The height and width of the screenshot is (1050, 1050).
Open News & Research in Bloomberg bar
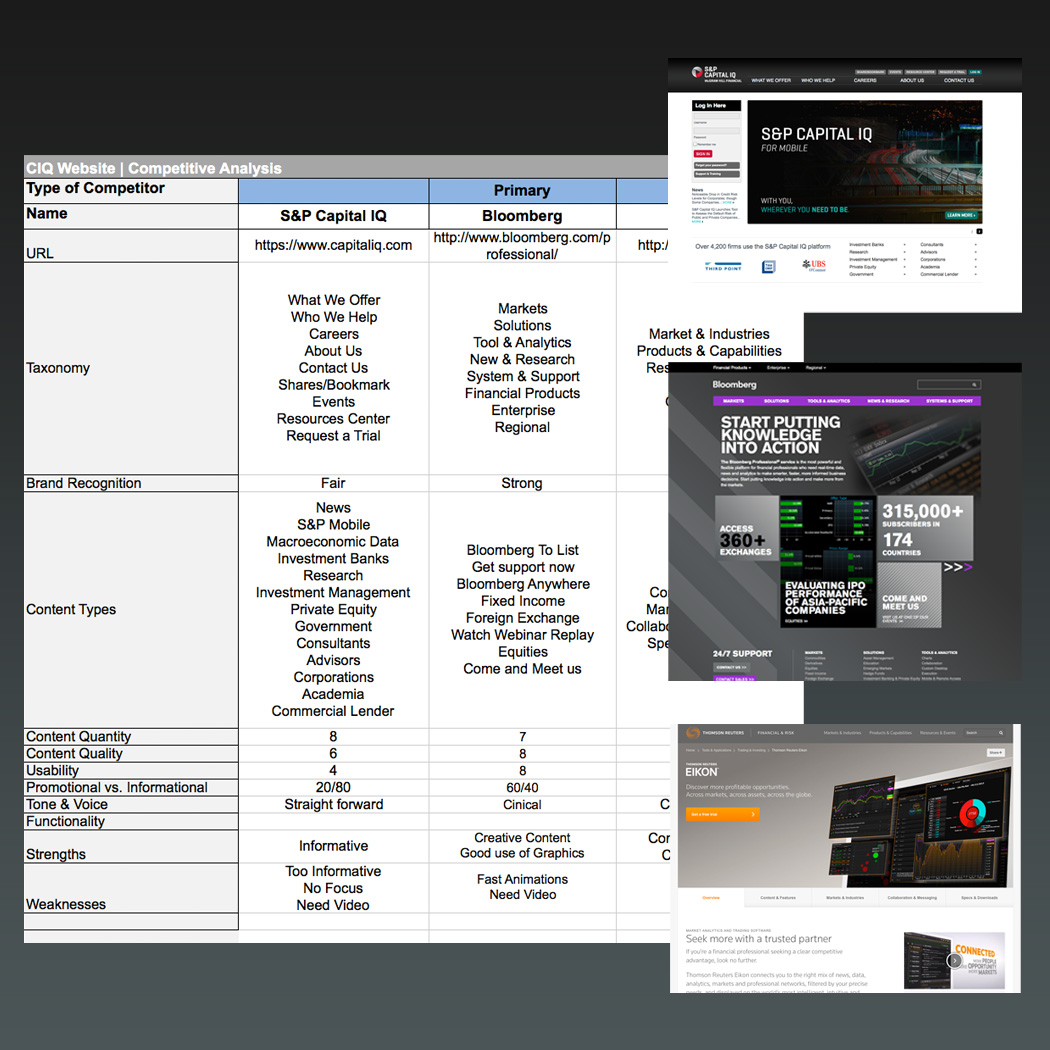coord(888,400)
